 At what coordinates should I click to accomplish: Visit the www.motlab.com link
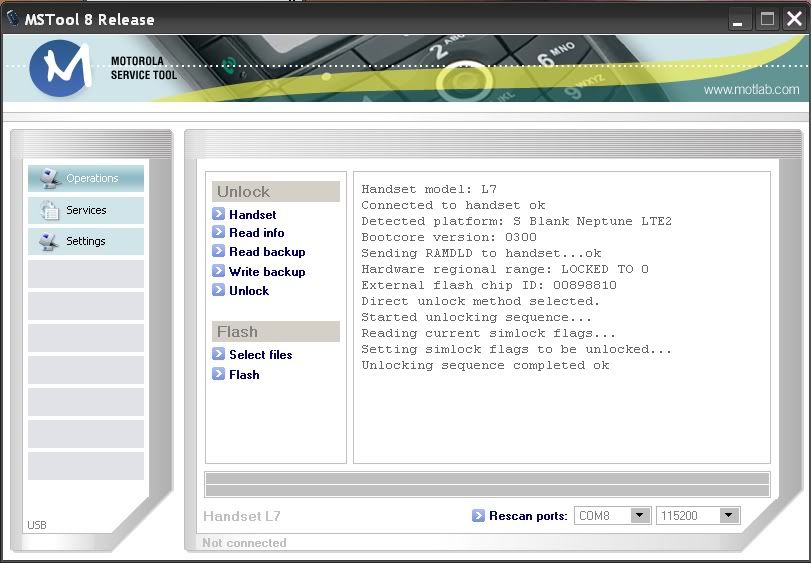pyautogui.click(x=751, y=90)
